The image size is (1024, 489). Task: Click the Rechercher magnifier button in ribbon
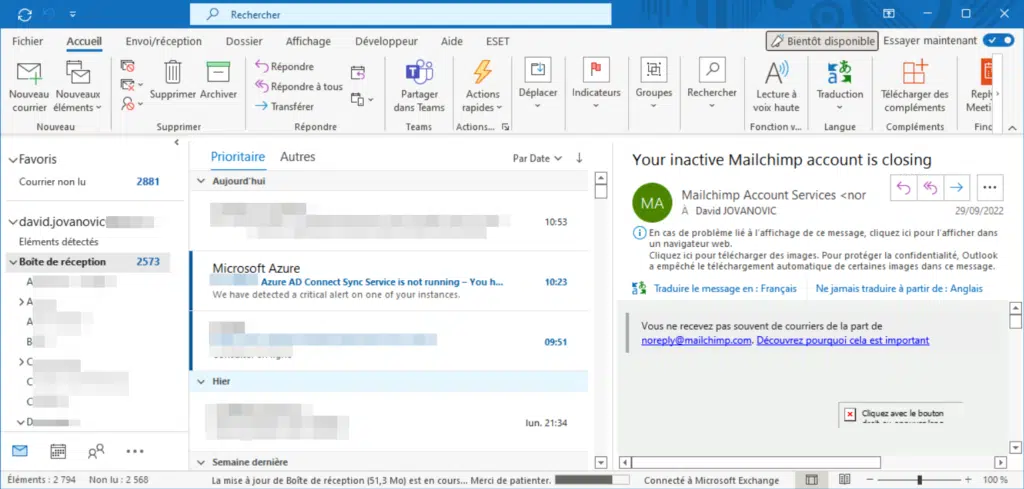(712, 84)
